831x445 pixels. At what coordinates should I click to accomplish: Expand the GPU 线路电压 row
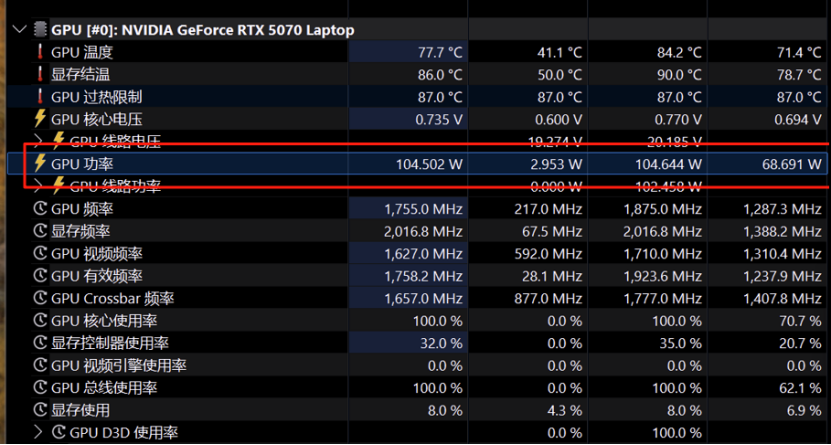(x=38, y=141)
